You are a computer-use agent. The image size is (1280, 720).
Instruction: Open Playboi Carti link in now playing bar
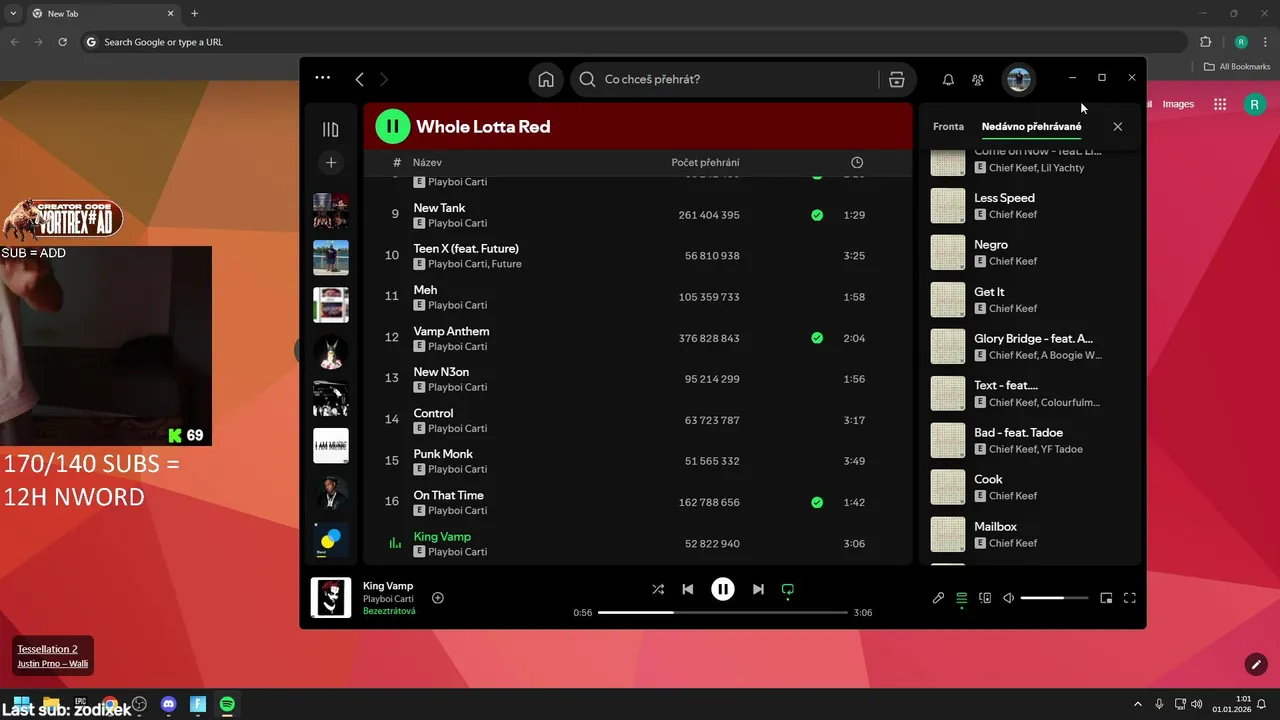(388, 599)
